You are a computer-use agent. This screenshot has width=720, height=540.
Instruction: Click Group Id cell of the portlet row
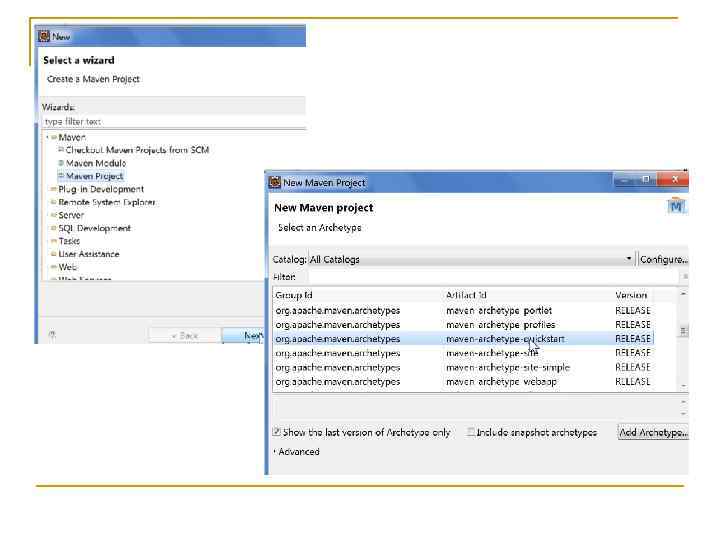point(338,310)
